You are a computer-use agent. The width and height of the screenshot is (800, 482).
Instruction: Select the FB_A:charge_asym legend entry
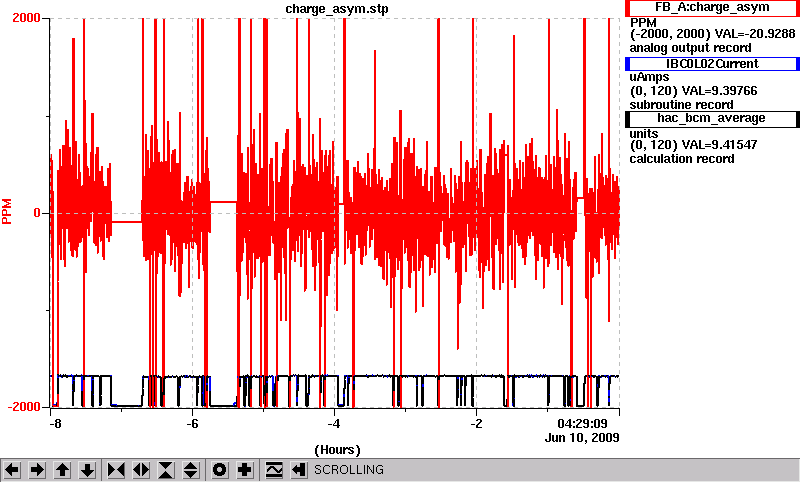[712, 8]
